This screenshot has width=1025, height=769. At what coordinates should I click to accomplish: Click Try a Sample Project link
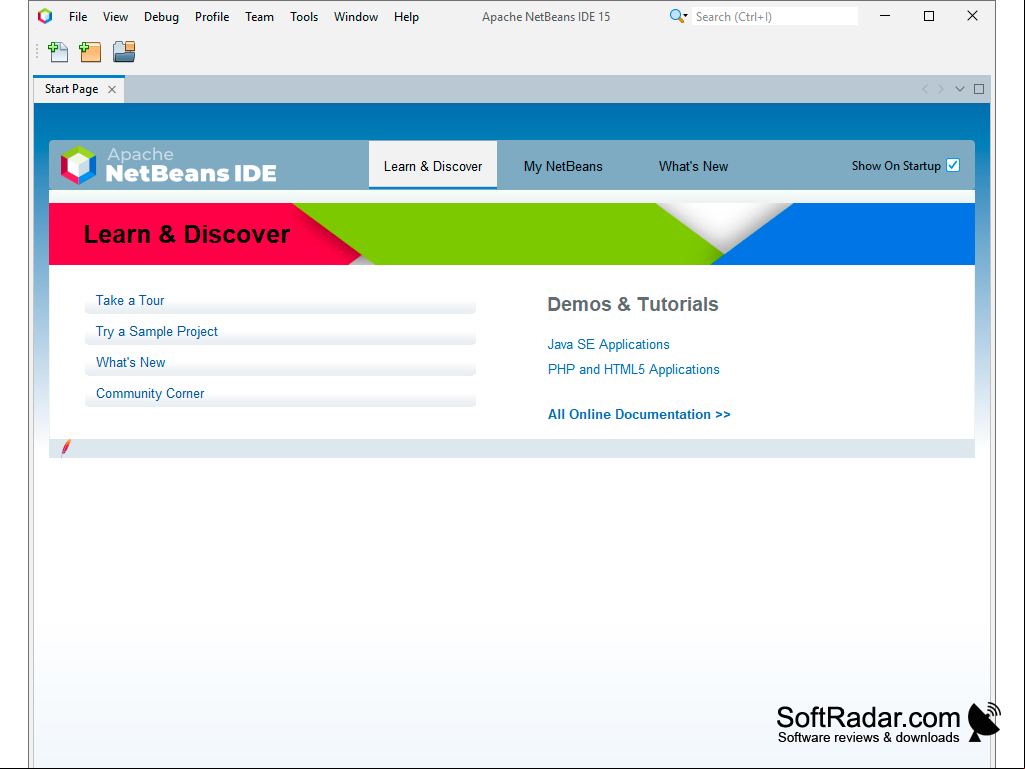coord(156,332)
